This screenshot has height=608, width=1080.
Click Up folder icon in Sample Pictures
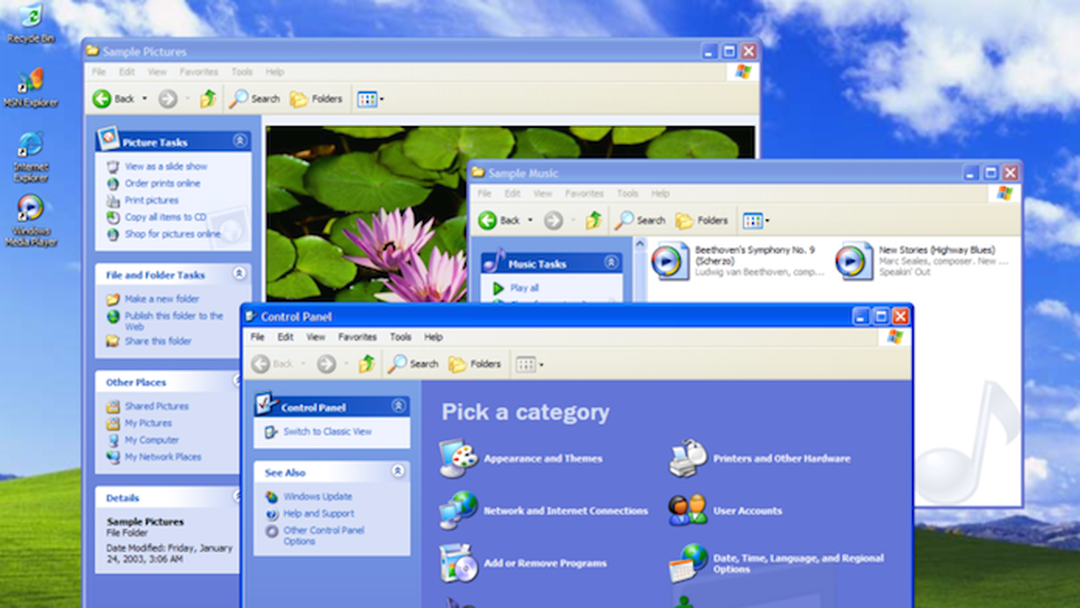tap(208, 99)
